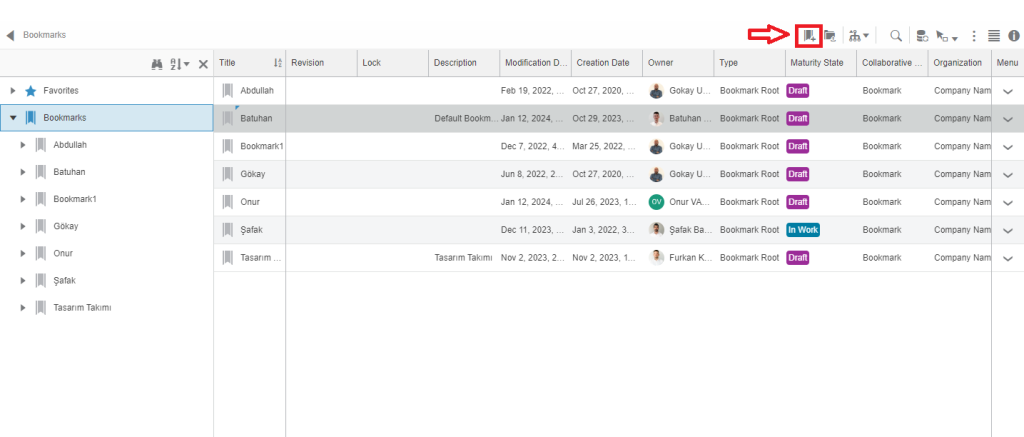Sort by the Maturity State column header
This screenshot has width=1024, height=437.
tap(819, 62)
